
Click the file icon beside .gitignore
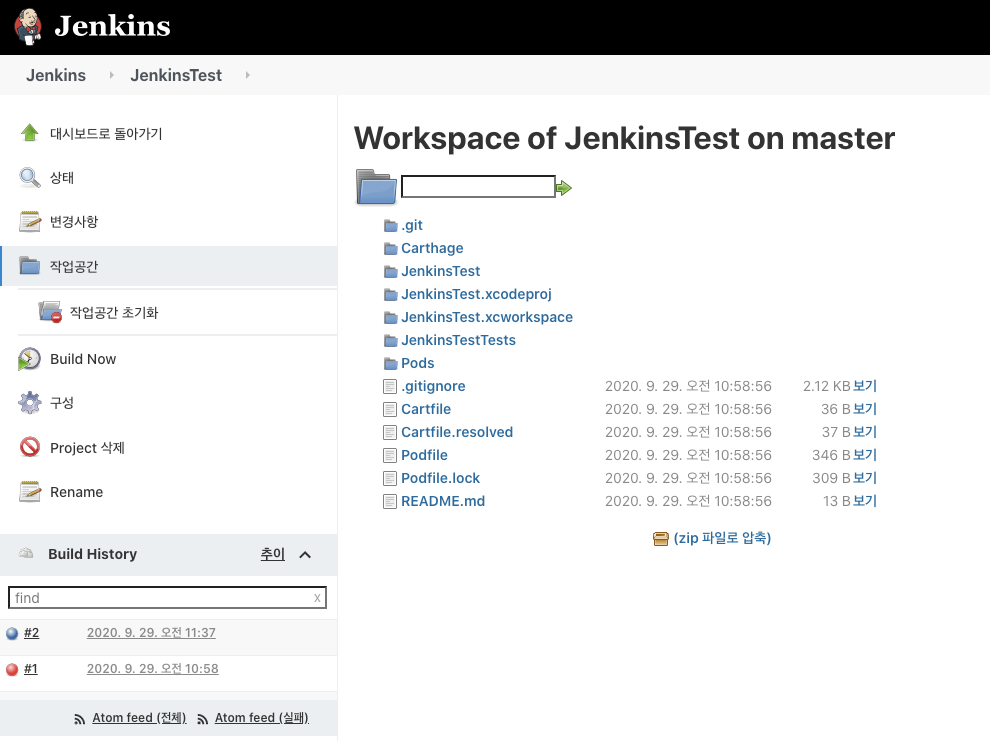[390, 386]
